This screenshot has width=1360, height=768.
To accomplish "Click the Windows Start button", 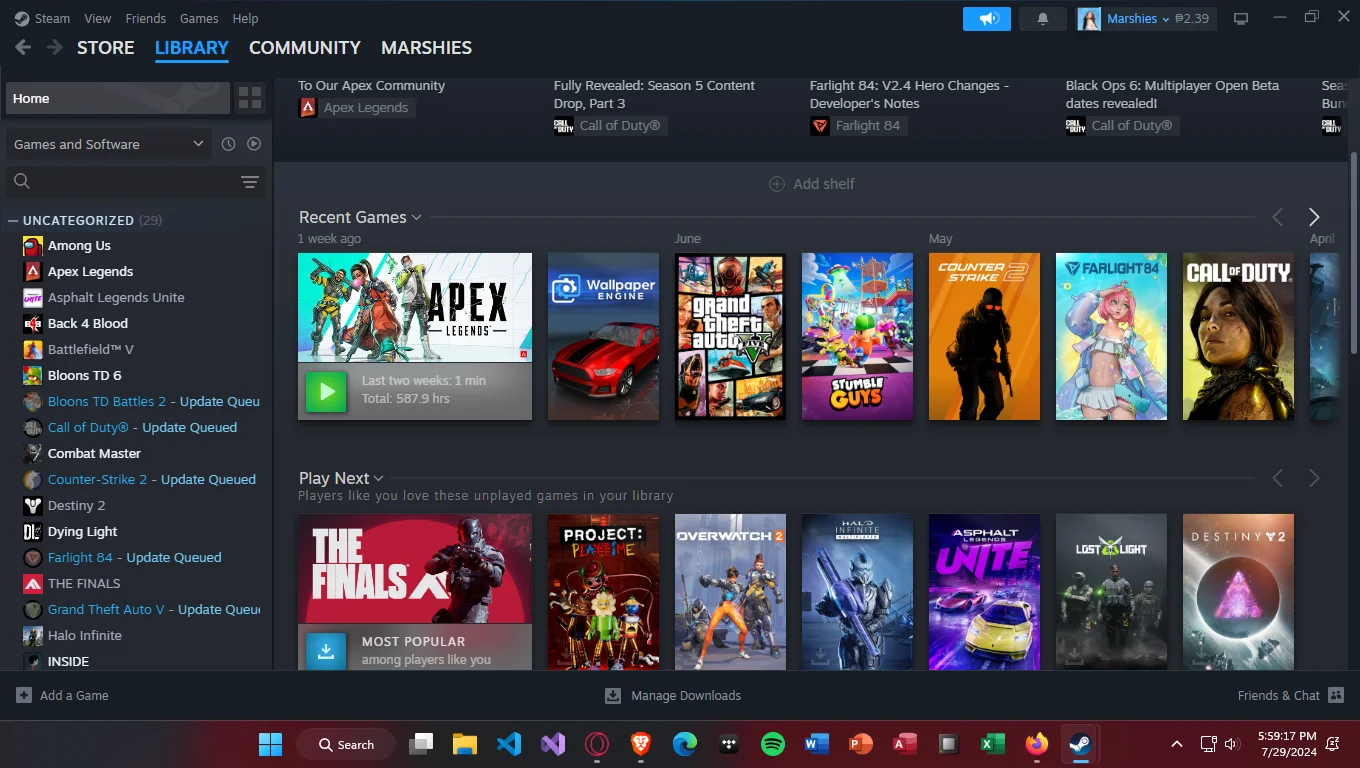I will 271,744.
